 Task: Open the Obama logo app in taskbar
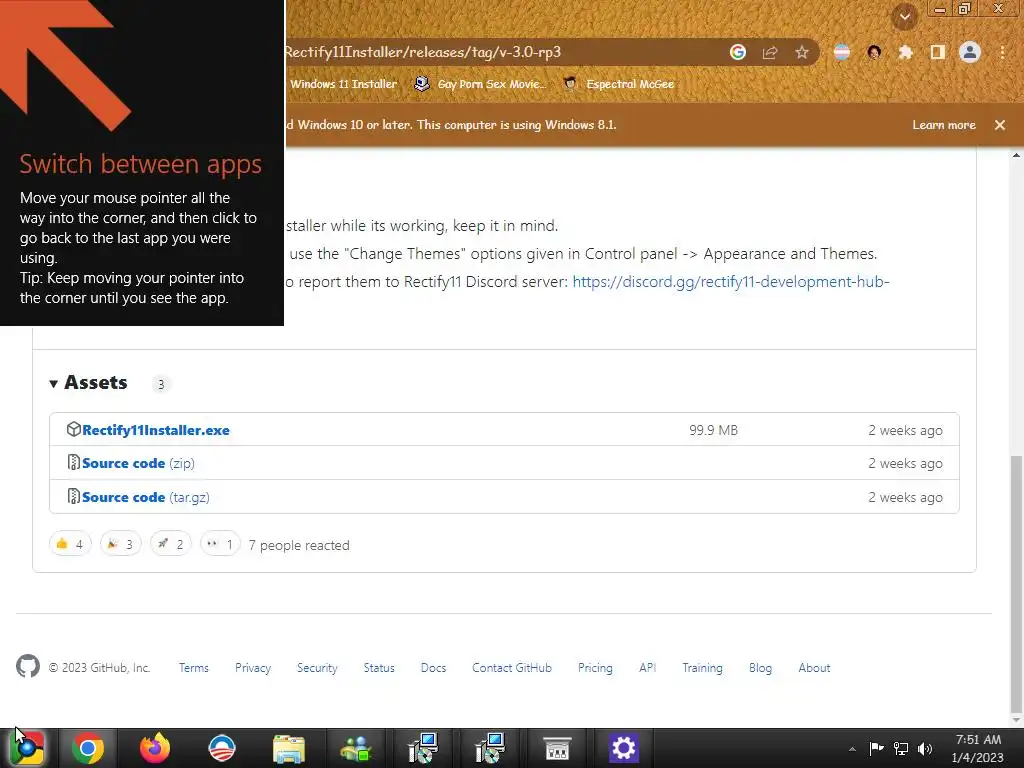coord(221,748)
